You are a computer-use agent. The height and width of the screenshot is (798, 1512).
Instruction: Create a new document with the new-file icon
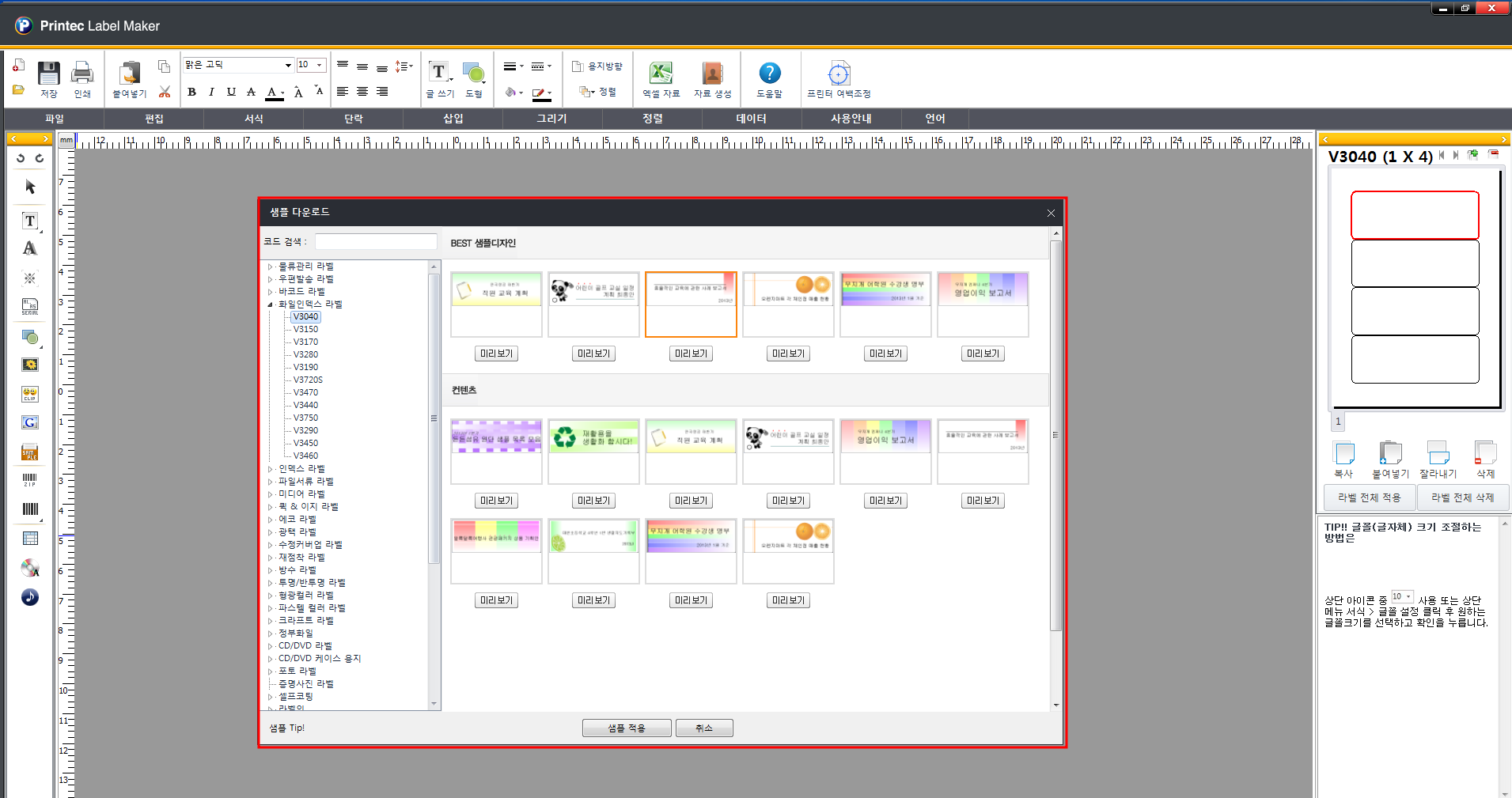18,66
